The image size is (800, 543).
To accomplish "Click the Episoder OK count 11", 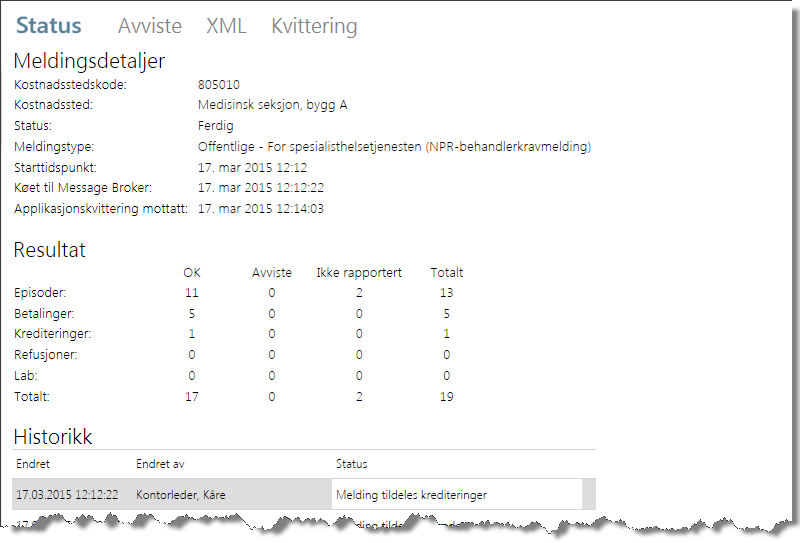I will 192,293.
